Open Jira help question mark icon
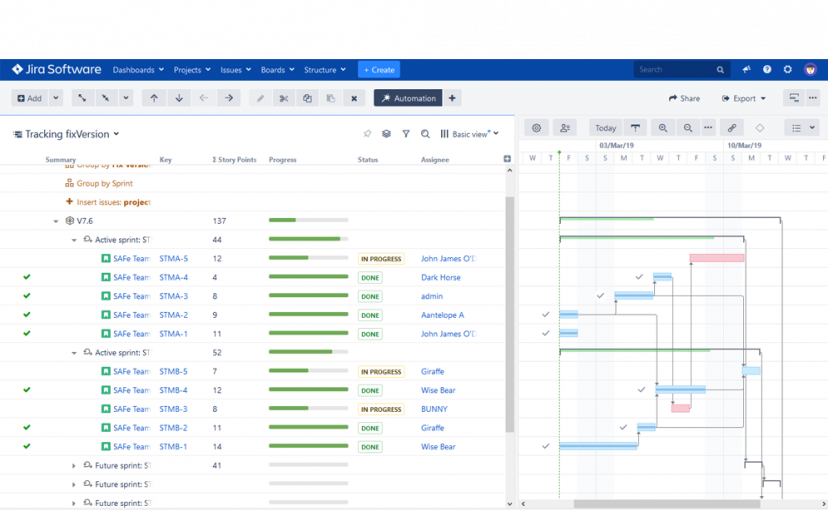The width and height of the screenshot is (828, 510). 767,69
